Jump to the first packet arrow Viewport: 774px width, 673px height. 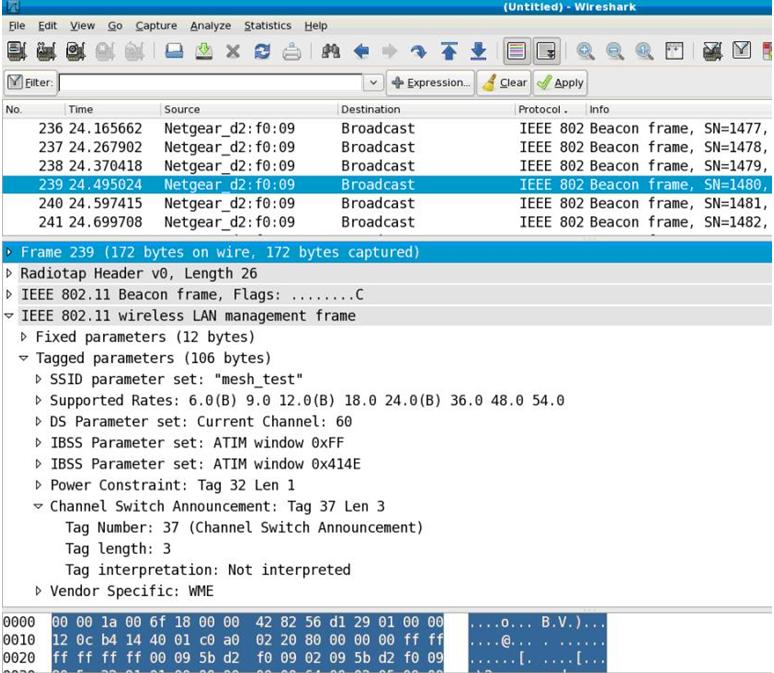449,51
